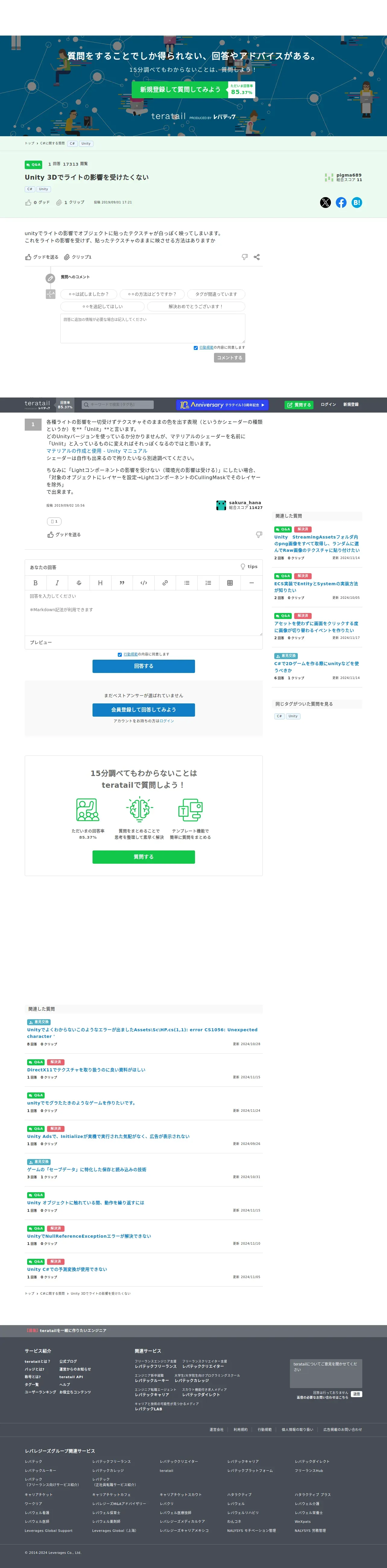Send good to the answer (グッドを送る)
The image size is (387, 1568).
pos(64,534)
